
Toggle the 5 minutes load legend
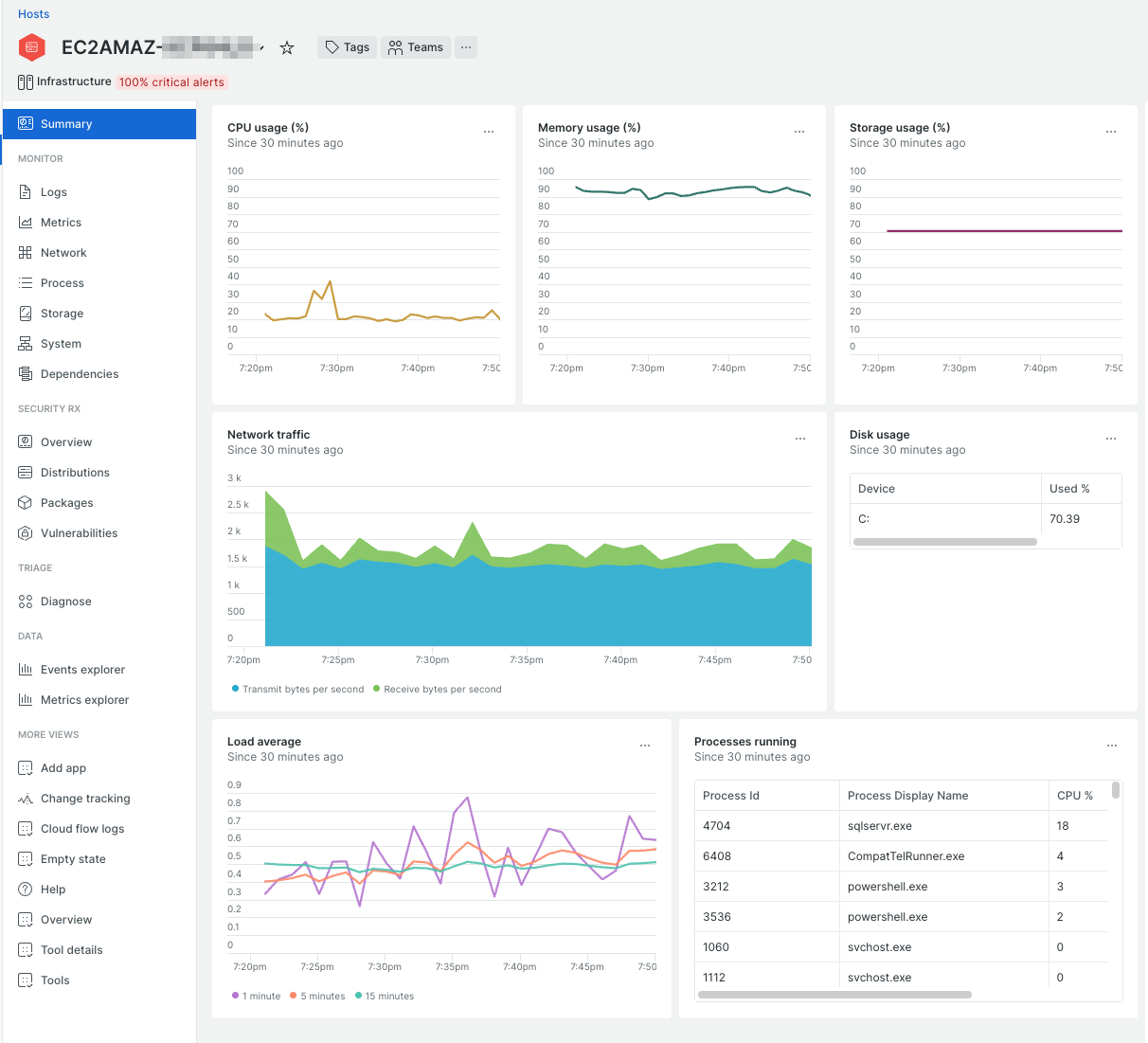point(317,996)
